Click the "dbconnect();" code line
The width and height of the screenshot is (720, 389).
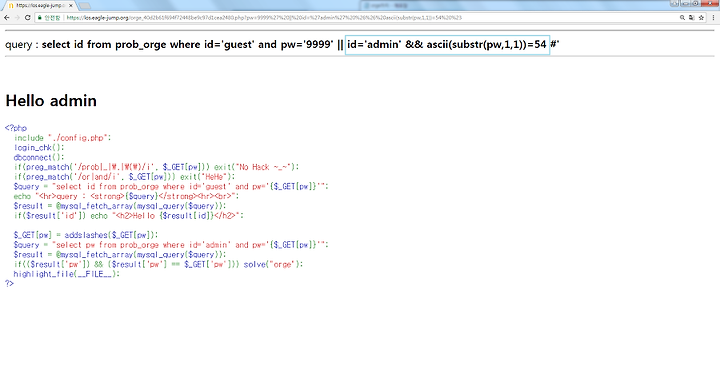tap(39, 157)
